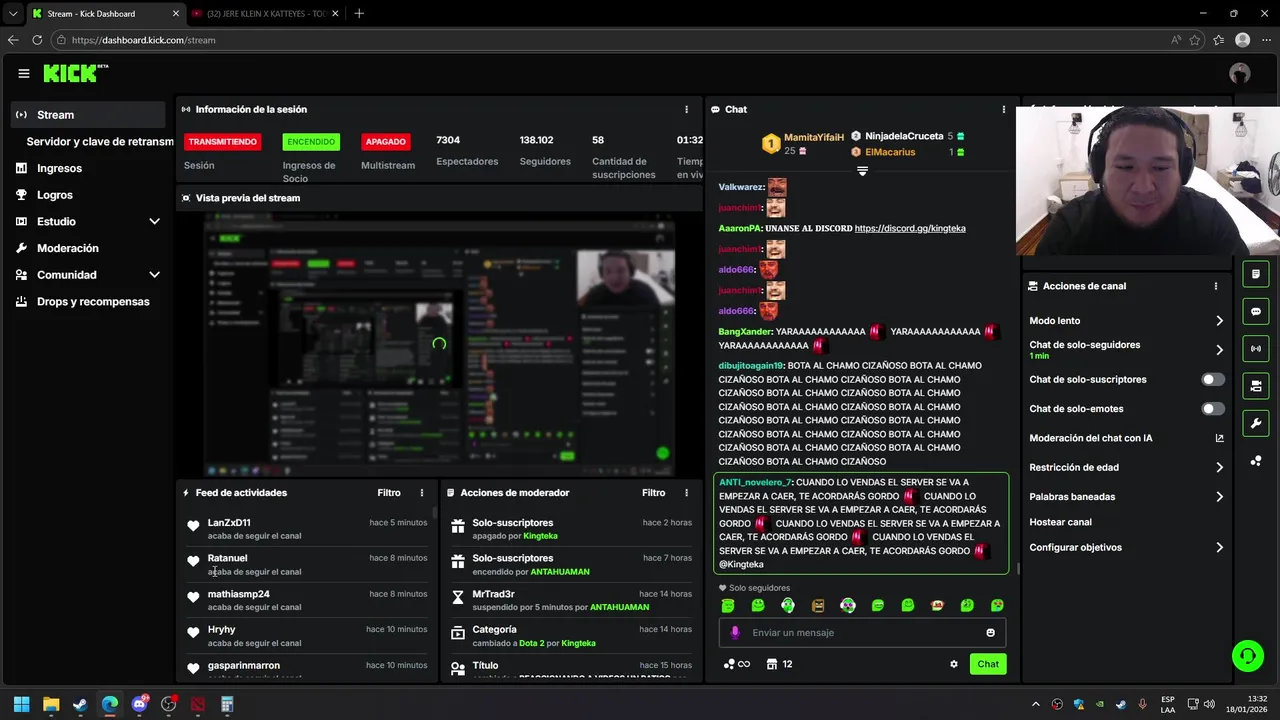Click the Kick logo
The image size is (1280, 720).
click(x=75, y=73)
